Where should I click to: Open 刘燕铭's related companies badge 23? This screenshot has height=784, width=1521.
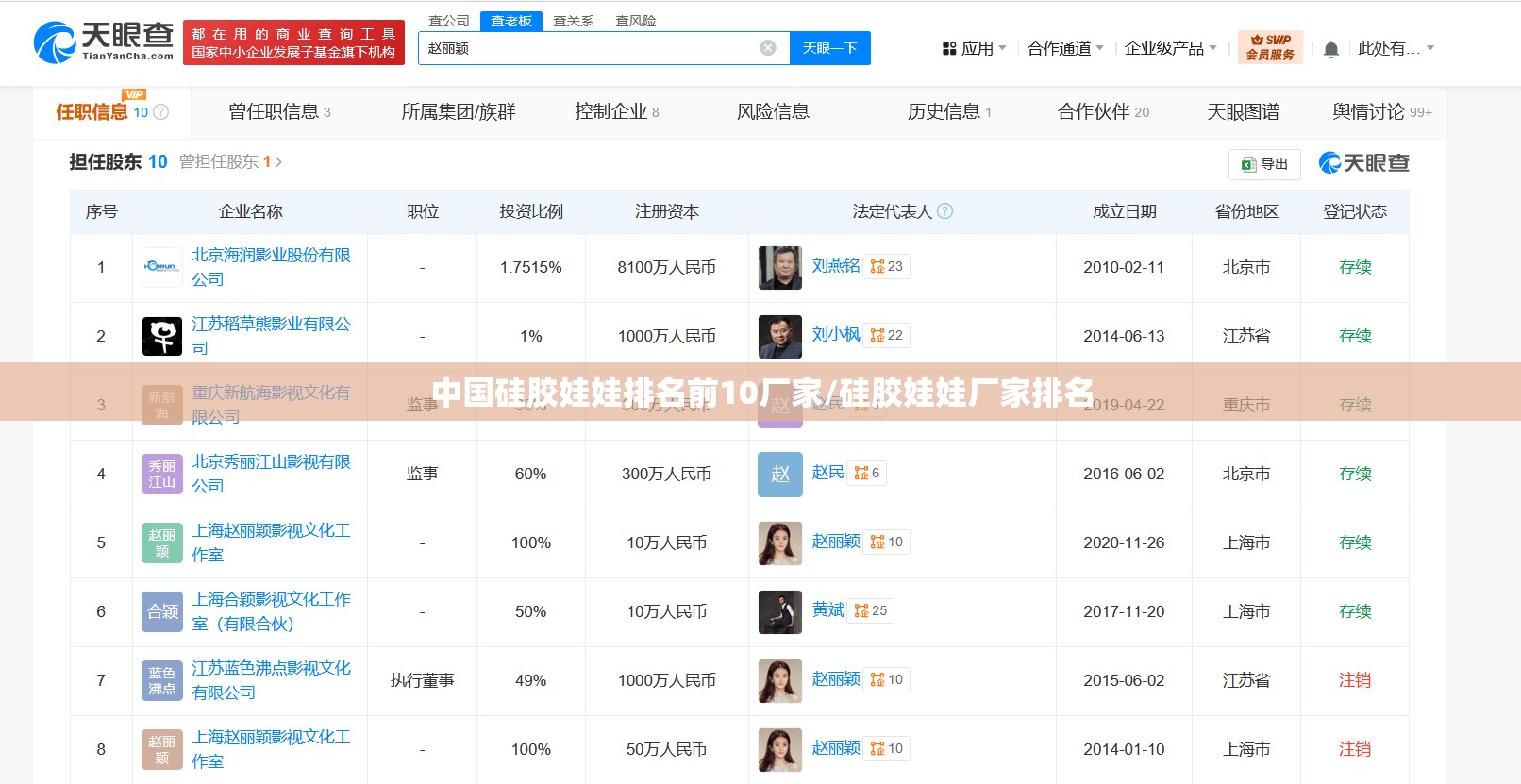point(887,266)
